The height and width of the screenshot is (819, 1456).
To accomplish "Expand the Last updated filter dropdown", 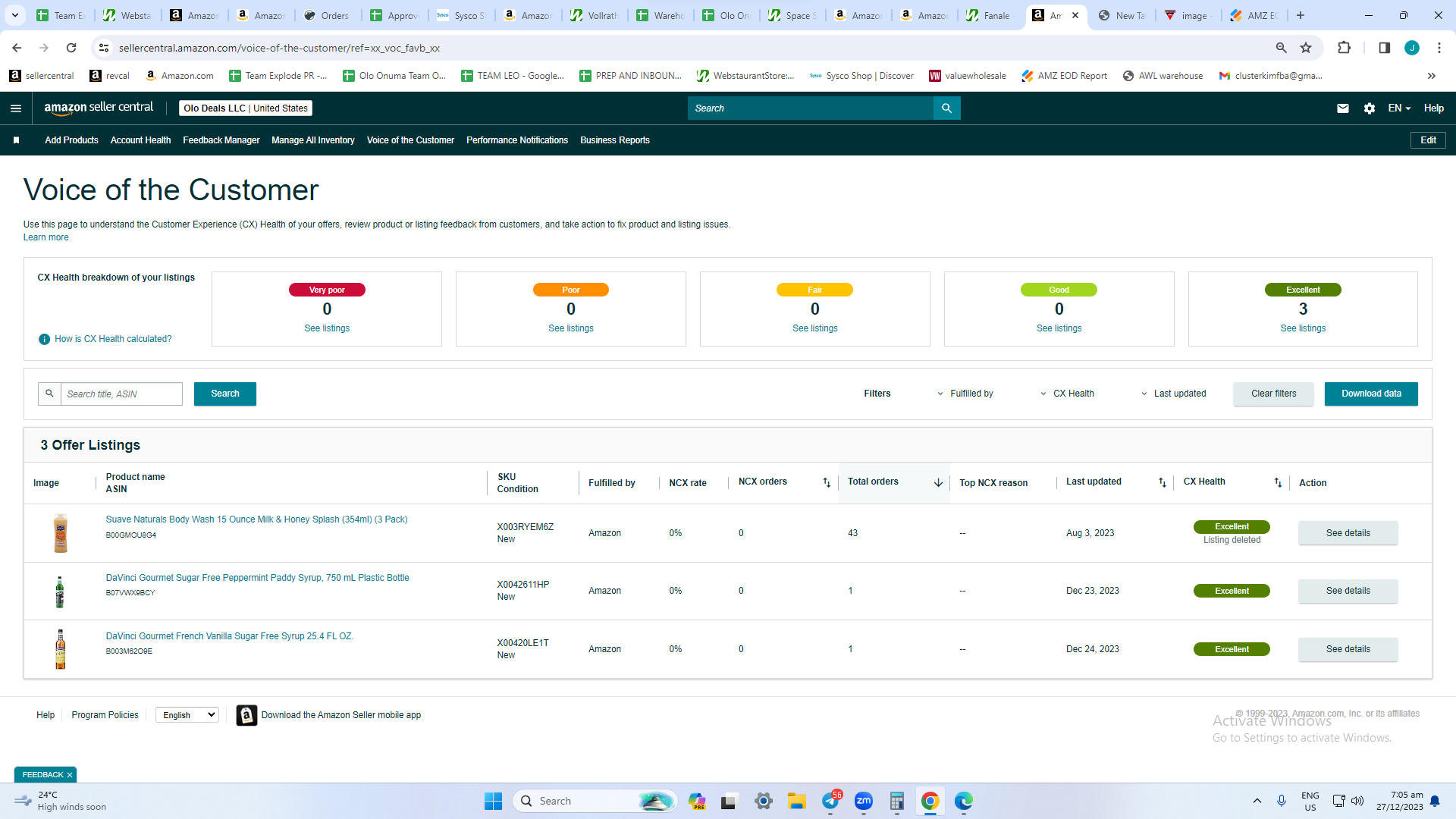I will tap(1173, 394).
